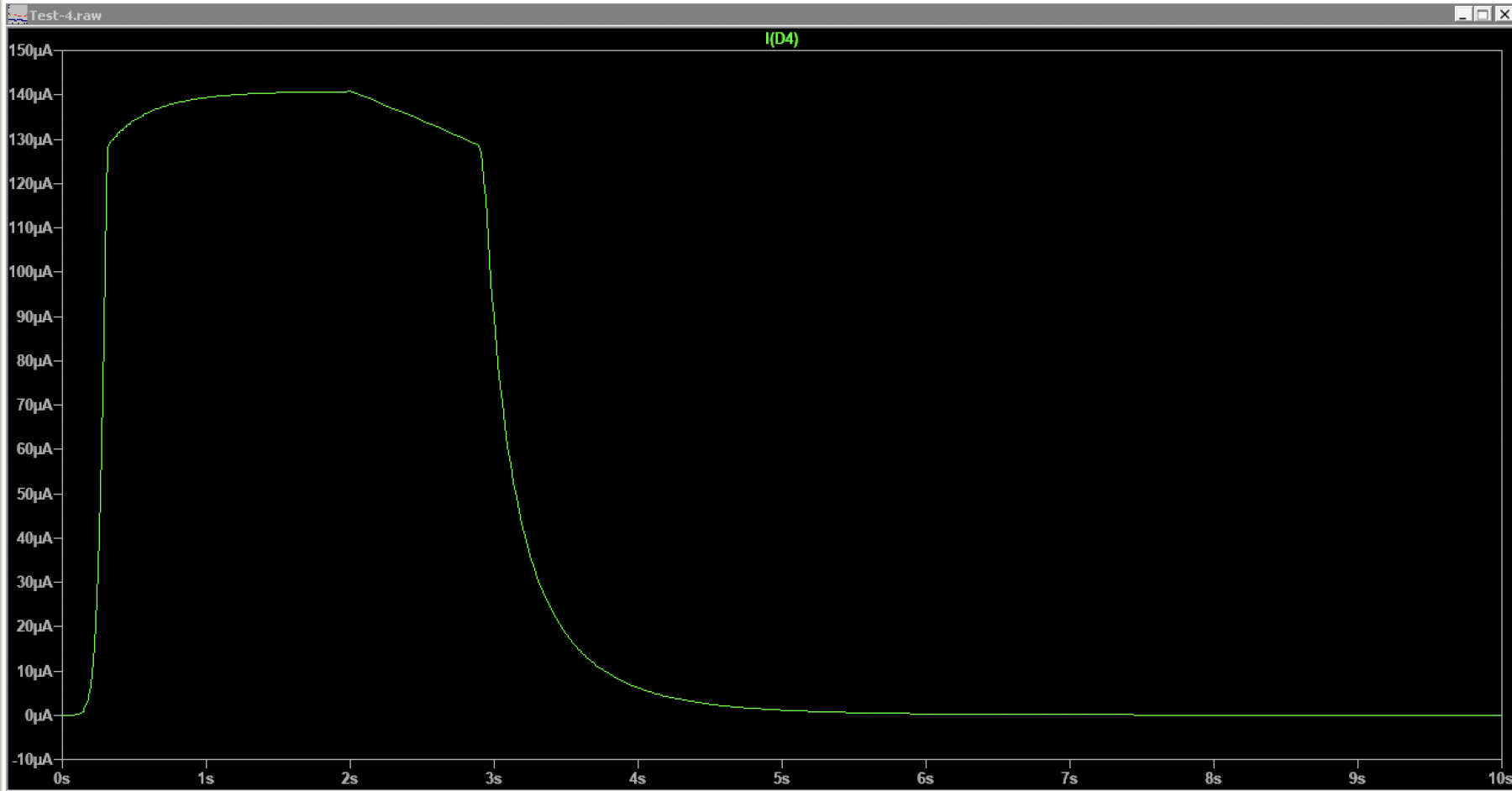Minimize the Test-4.raw waveform window
This screenshot has height=791, width=1512.
click(x=1462, y=14)
